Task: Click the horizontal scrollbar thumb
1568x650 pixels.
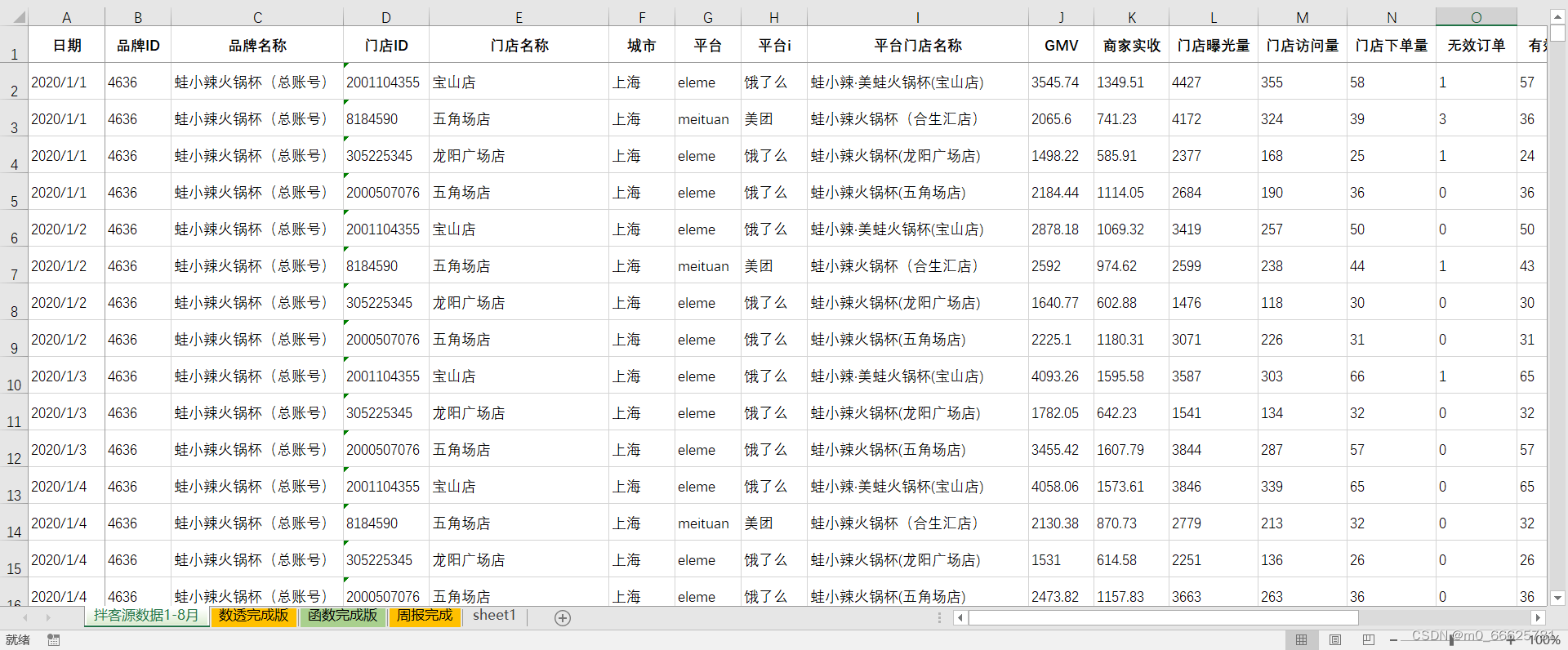Action: tap(1164, 618)
